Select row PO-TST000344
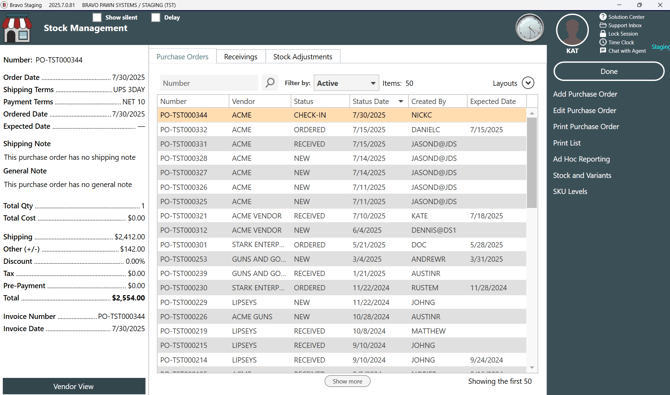Viewport: 670px width, 395px height. [x=342, y=115]
